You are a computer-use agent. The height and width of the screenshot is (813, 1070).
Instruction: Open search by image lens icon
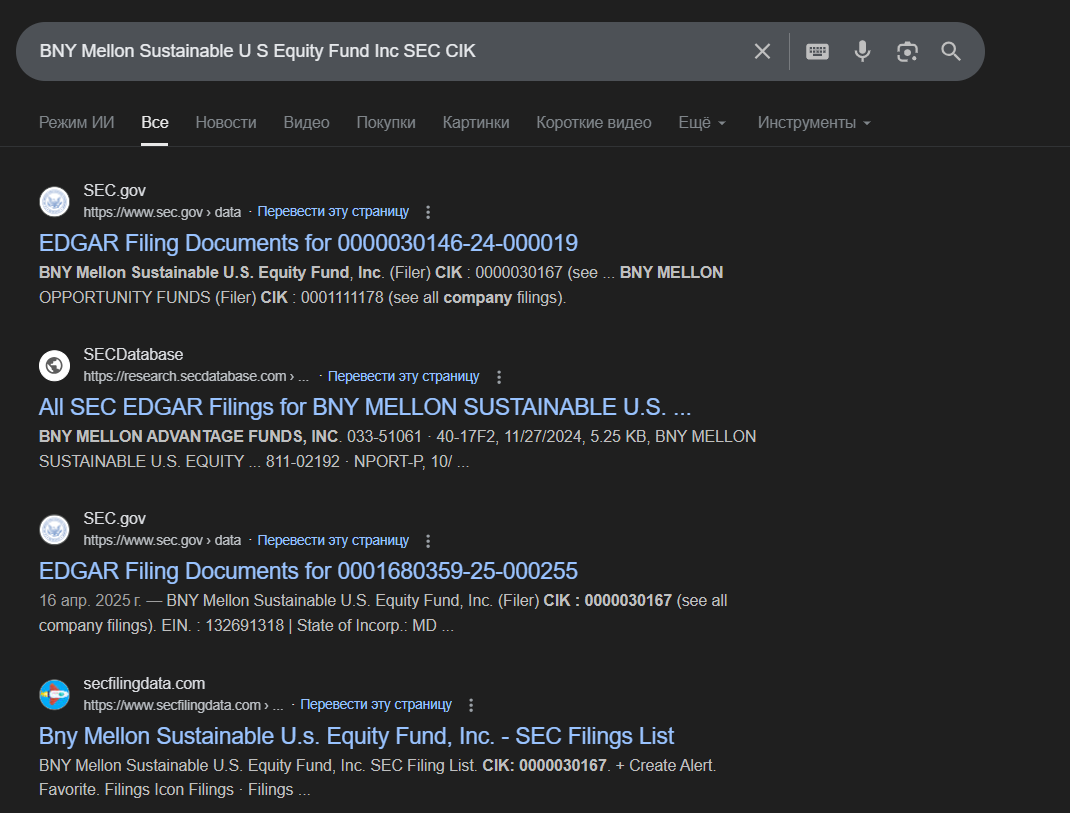click(x=907, y=51)
